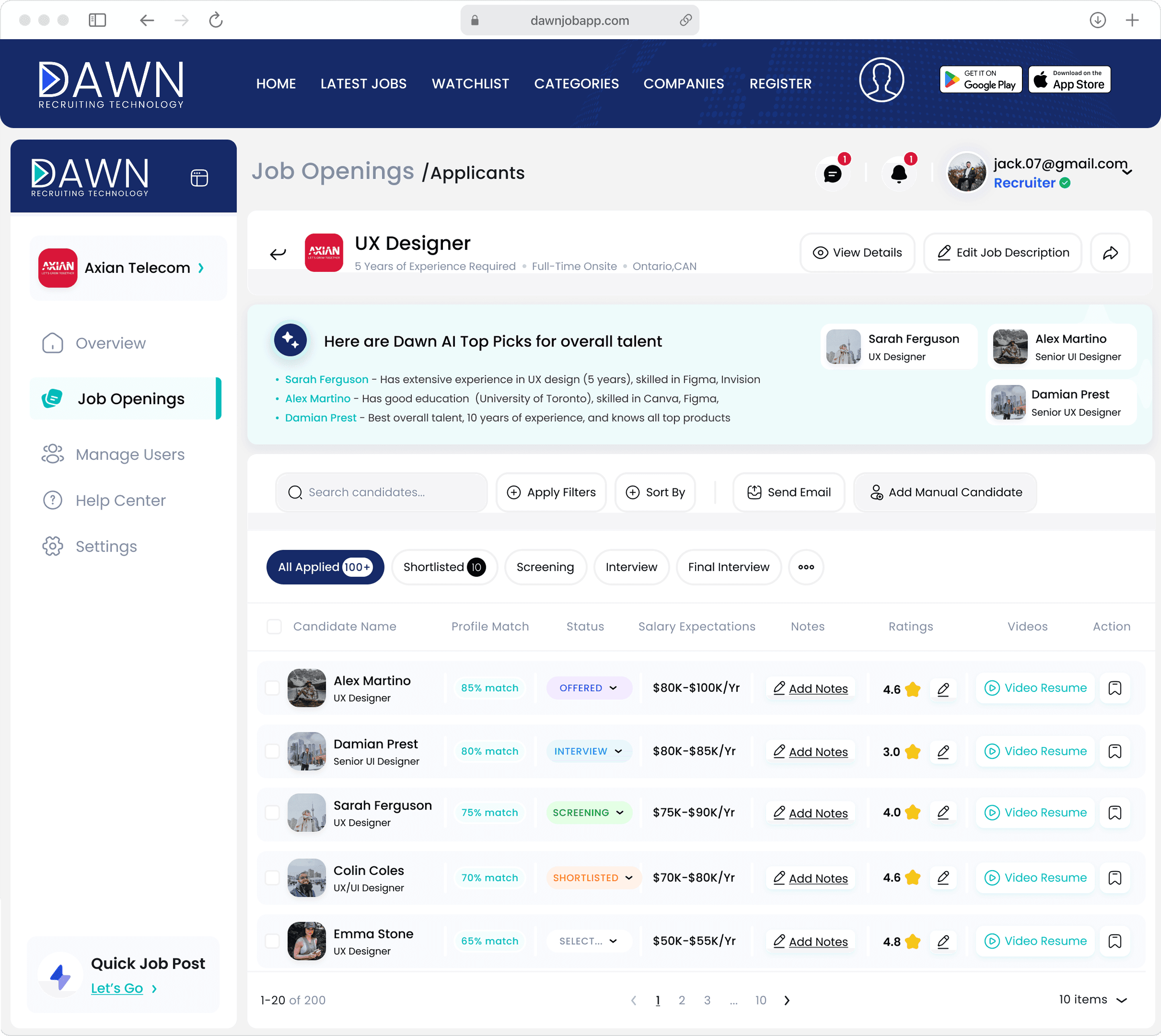Tick the checkbox beside Emma Stone
Viewport: 1161px width, 1036px height.
(273, 941)
